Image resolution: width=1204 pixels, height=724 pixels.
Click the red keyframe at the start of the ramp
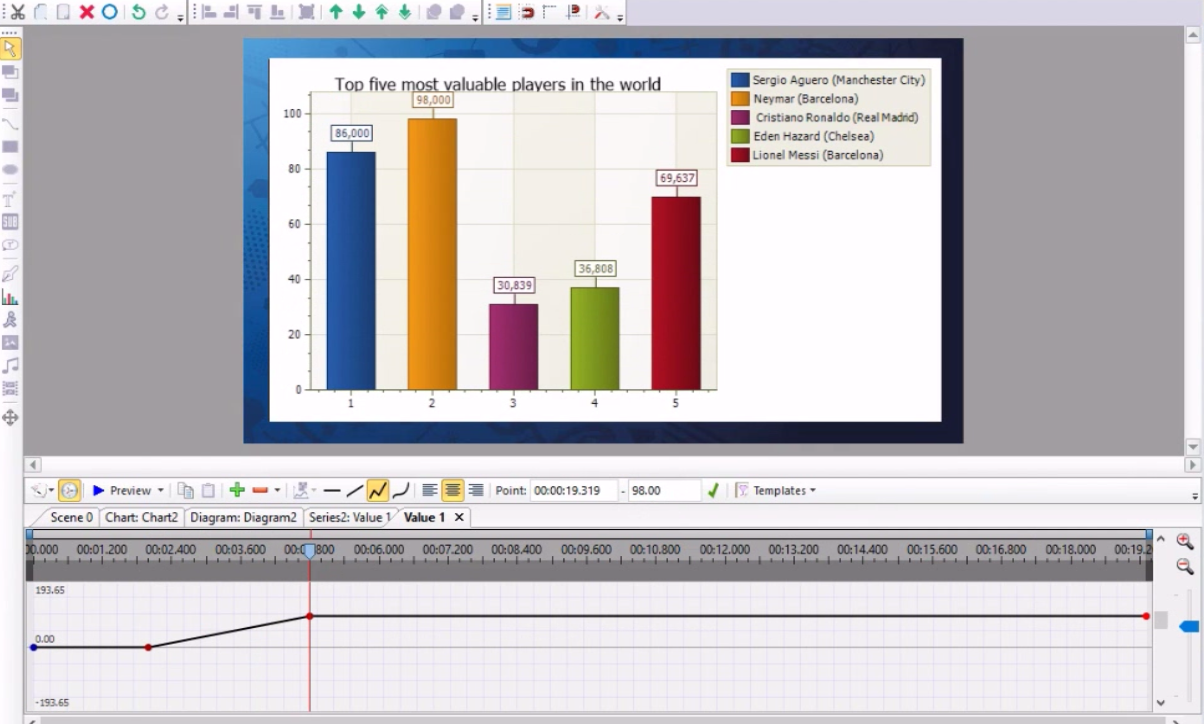coord(148,647)
